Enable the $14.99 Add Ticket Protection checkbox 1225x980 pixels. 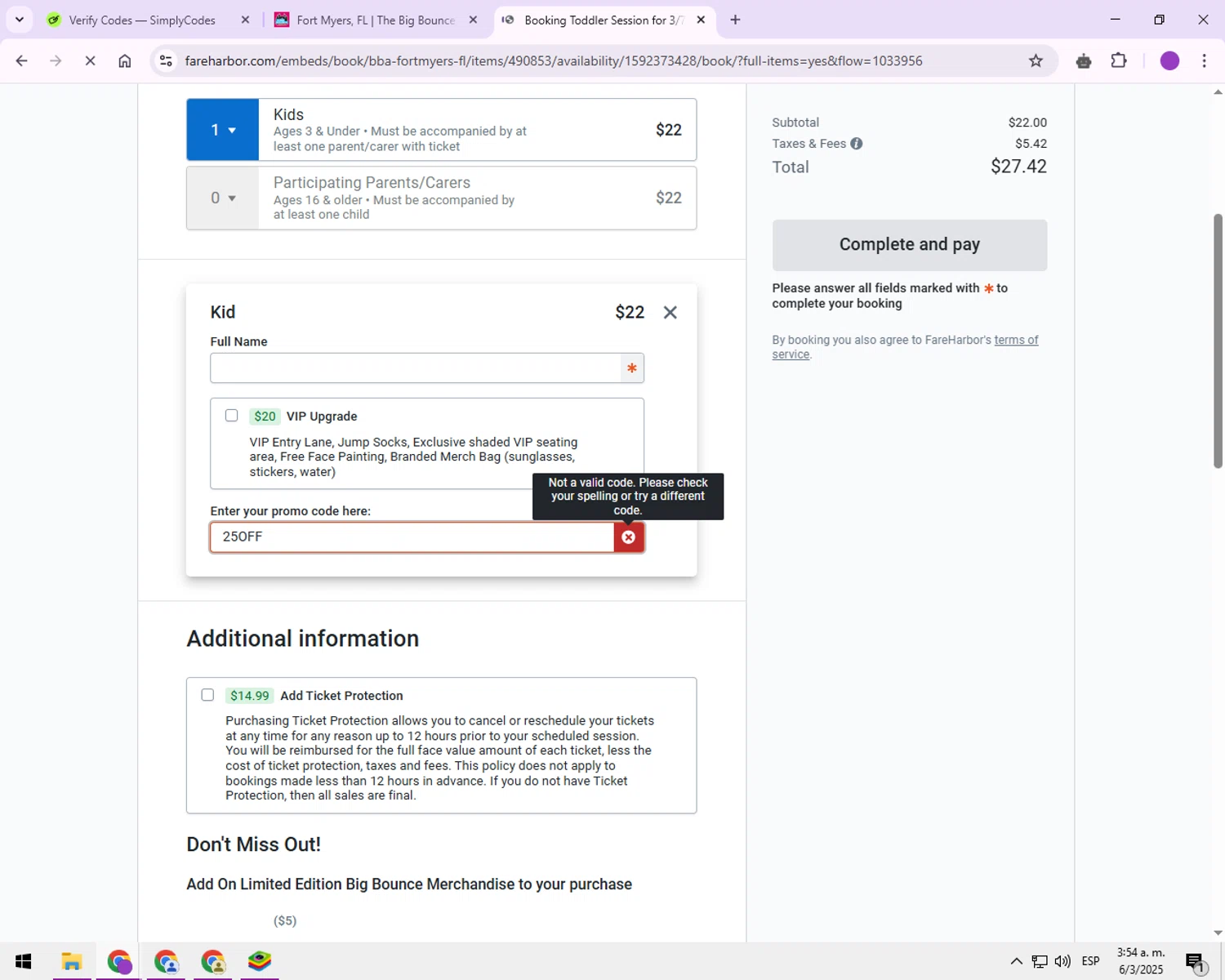(x=207, y=695)
